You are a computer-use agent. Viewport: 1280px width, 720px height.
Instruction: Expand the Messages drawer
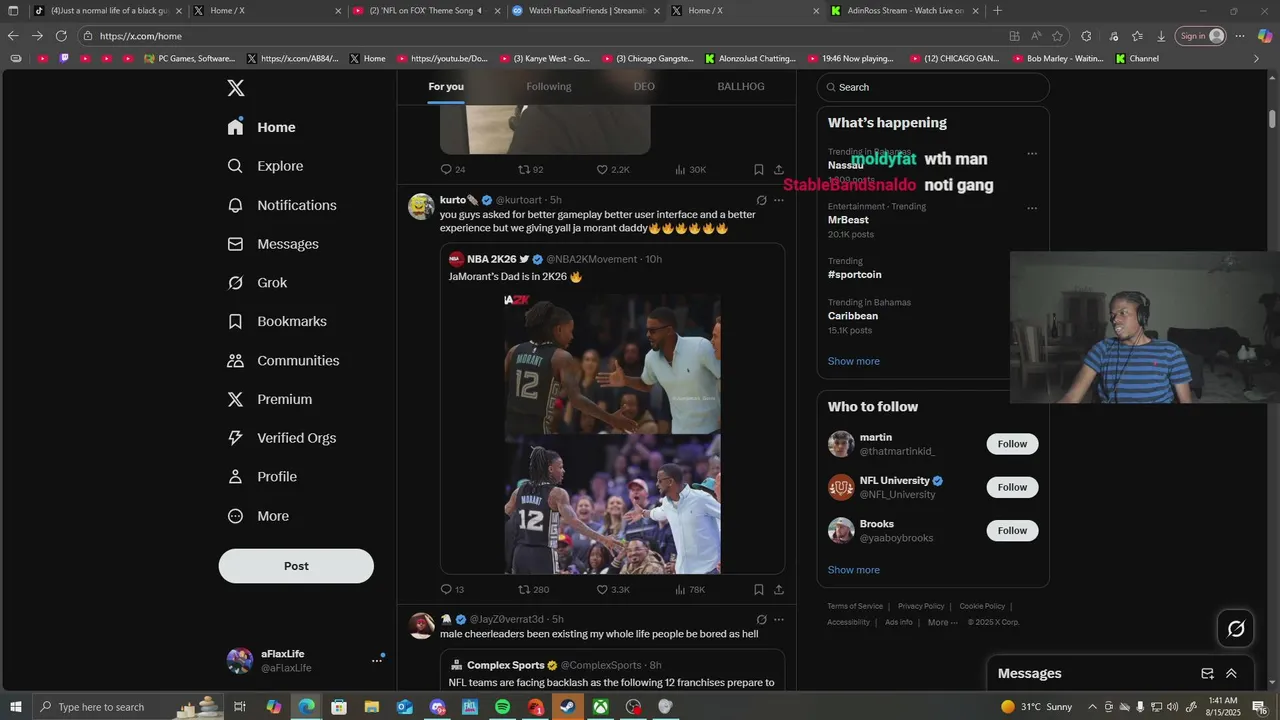[1231, 674]
